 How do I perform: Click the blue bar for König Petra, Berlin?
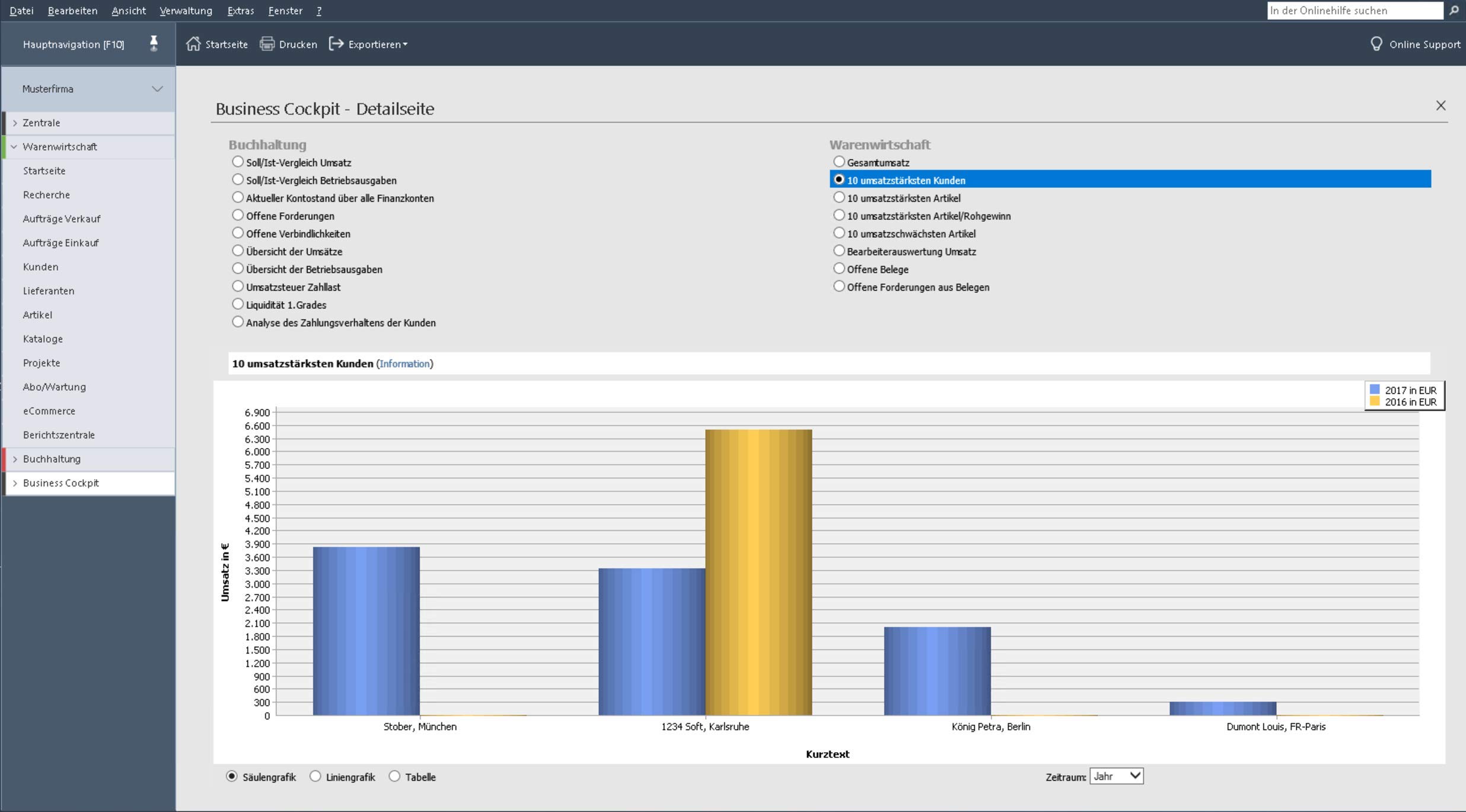(938, 671)
